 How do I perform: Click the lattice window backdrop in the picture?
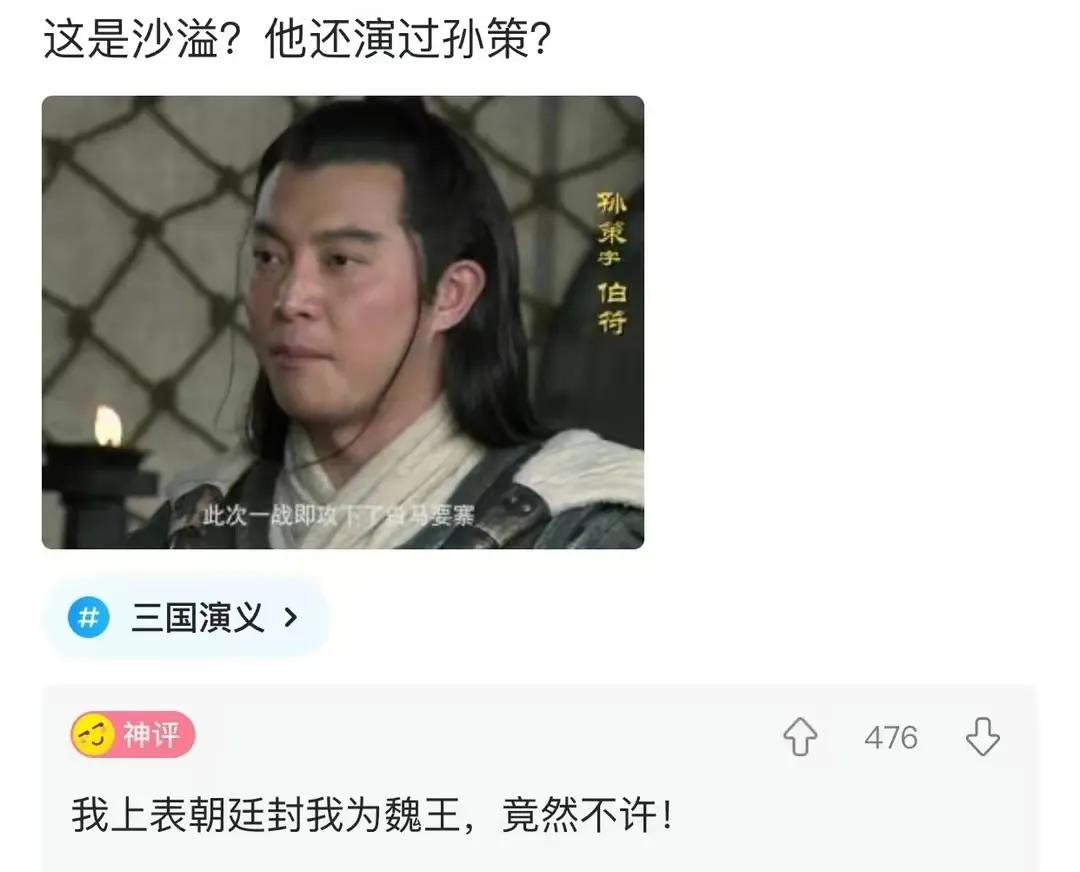[x=138, y=262]
